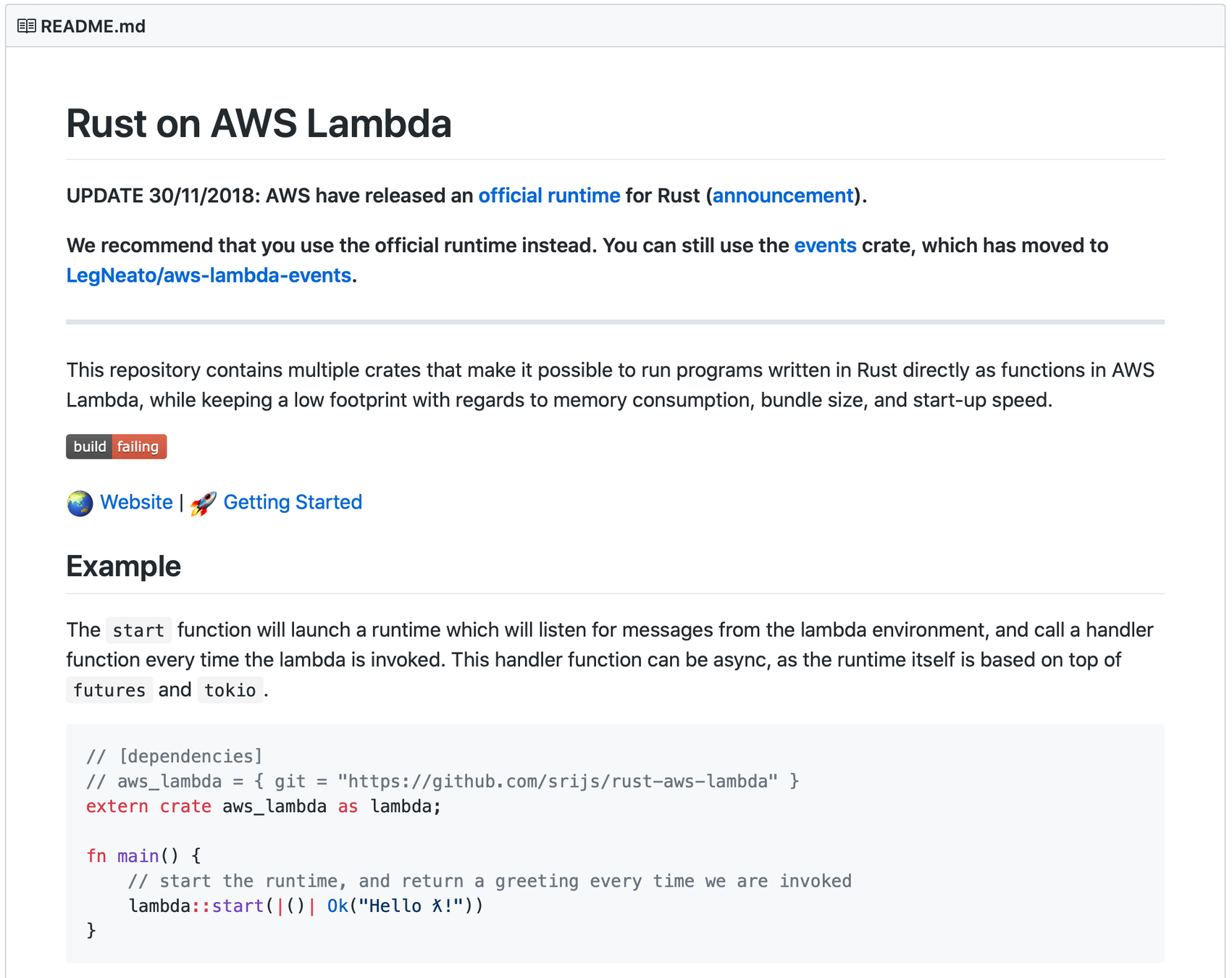Screen dimensions: 1232x978
Task: Click the inline code word futures
Action: coord(109,690)
